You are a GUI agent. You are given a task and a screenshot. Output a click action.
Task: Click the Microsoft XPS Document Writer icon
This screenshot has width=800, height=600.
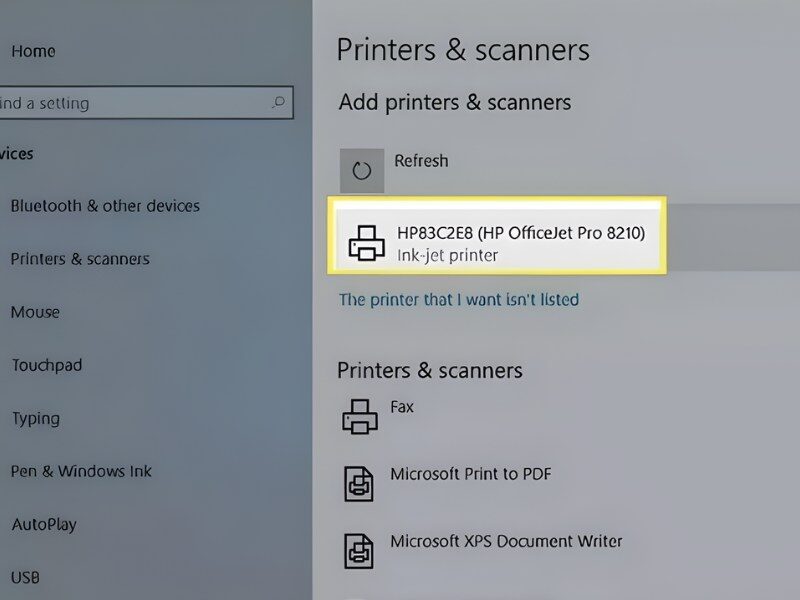click(360, 549)
